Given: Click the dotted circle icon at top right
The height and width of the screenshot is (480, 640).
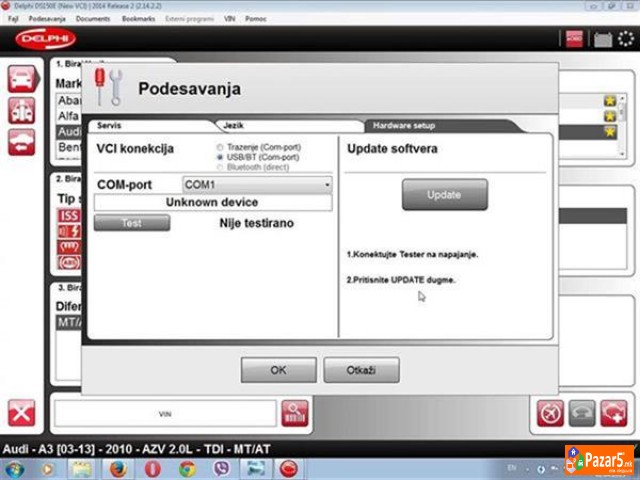Looking at the screenshot, I should tap(626, 39).
